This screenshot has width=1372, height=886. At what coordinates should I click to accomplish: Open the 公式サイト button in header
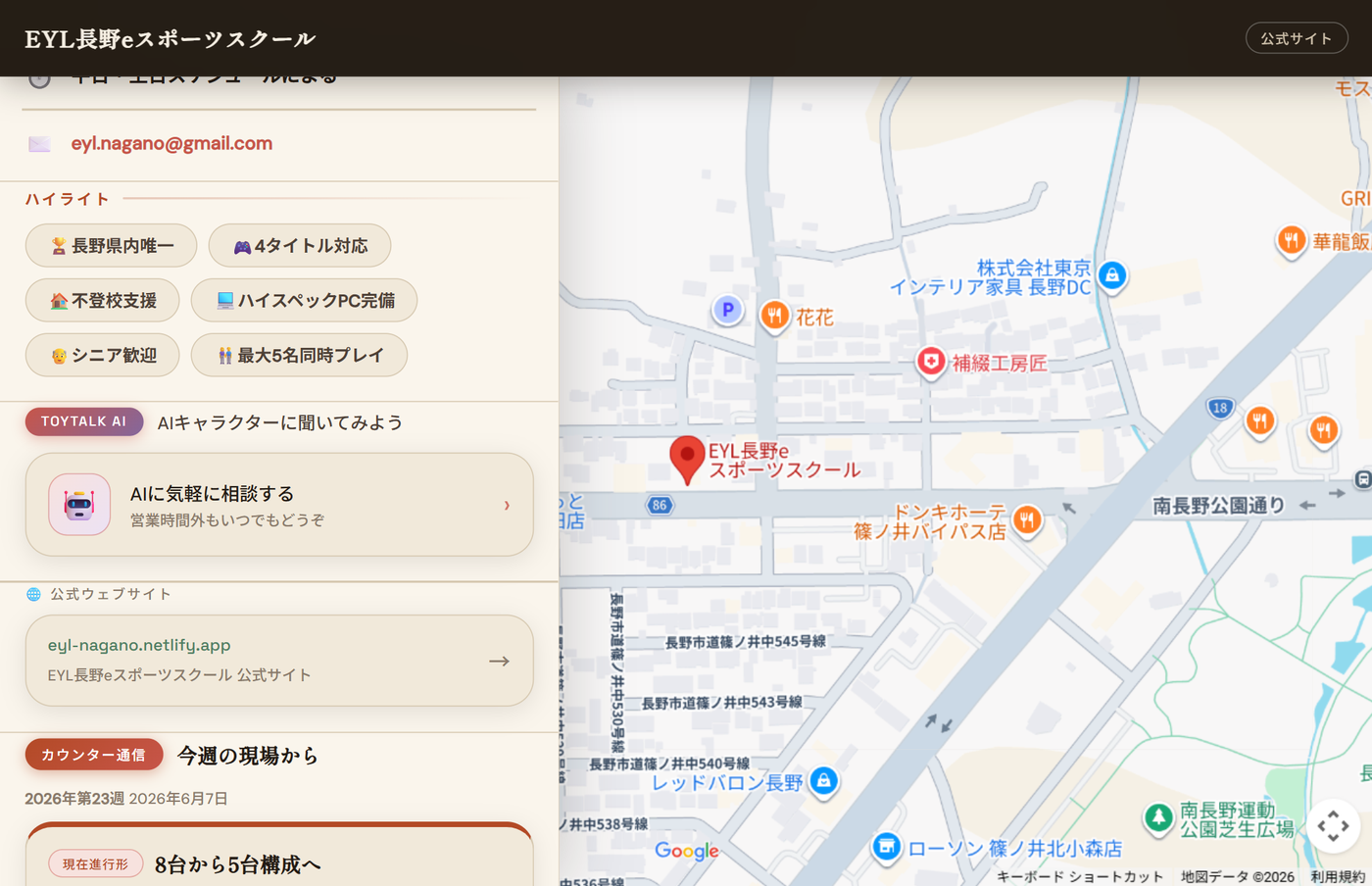(1296, 38)
